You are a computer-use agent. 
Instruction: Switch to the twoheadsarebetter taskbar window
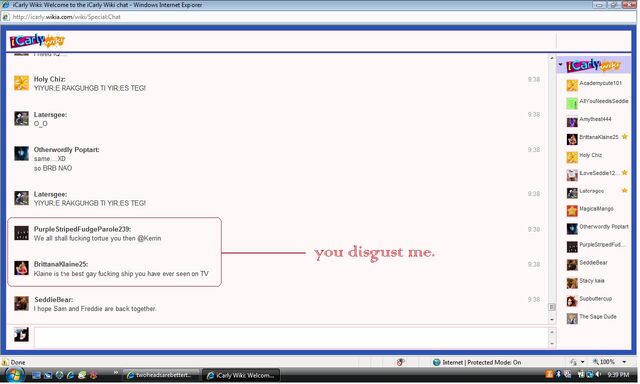click(161, 375)
